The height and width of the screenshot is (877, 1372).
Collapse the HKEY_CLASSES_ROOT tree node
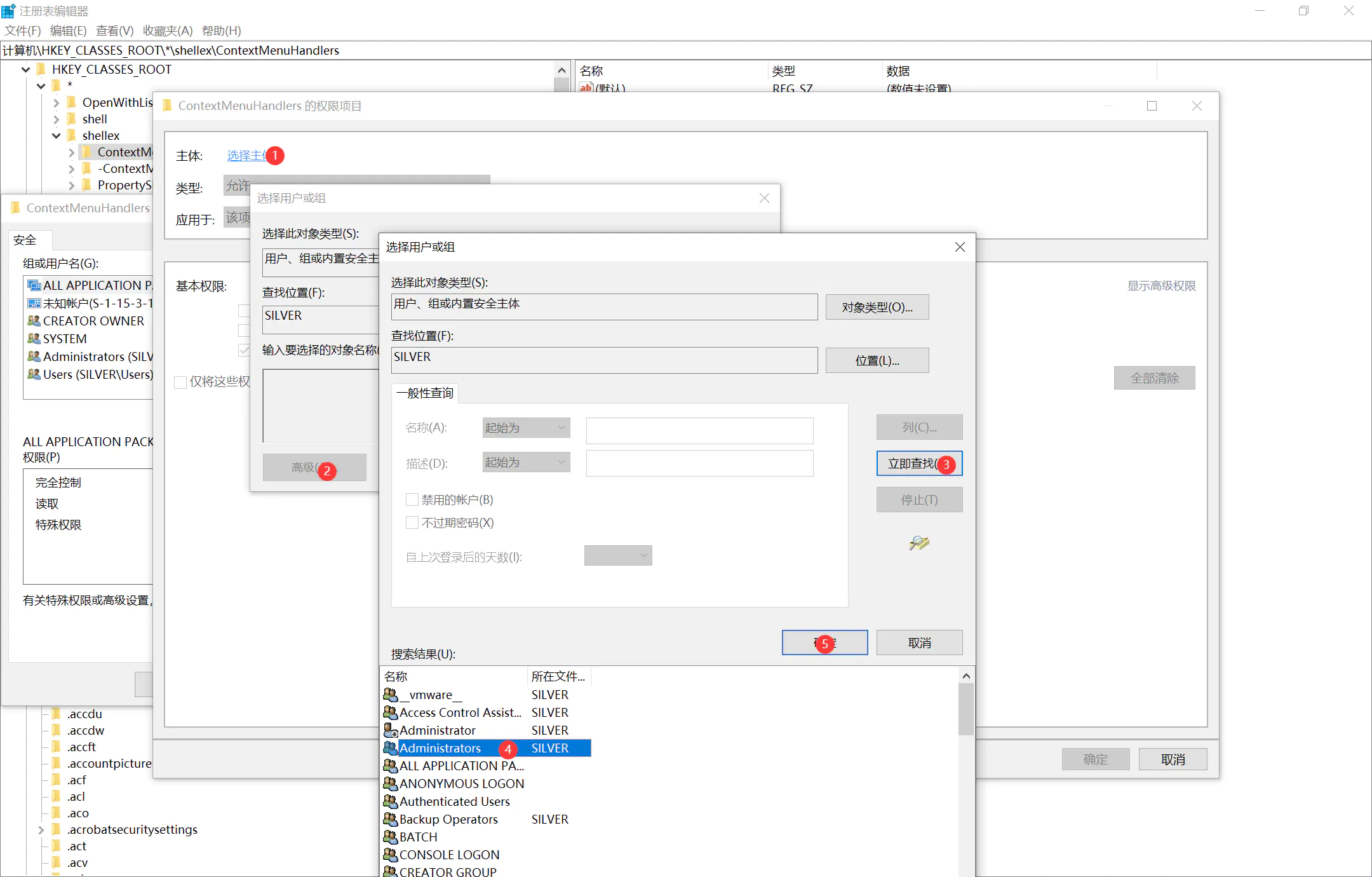click(x=26, y=69)
